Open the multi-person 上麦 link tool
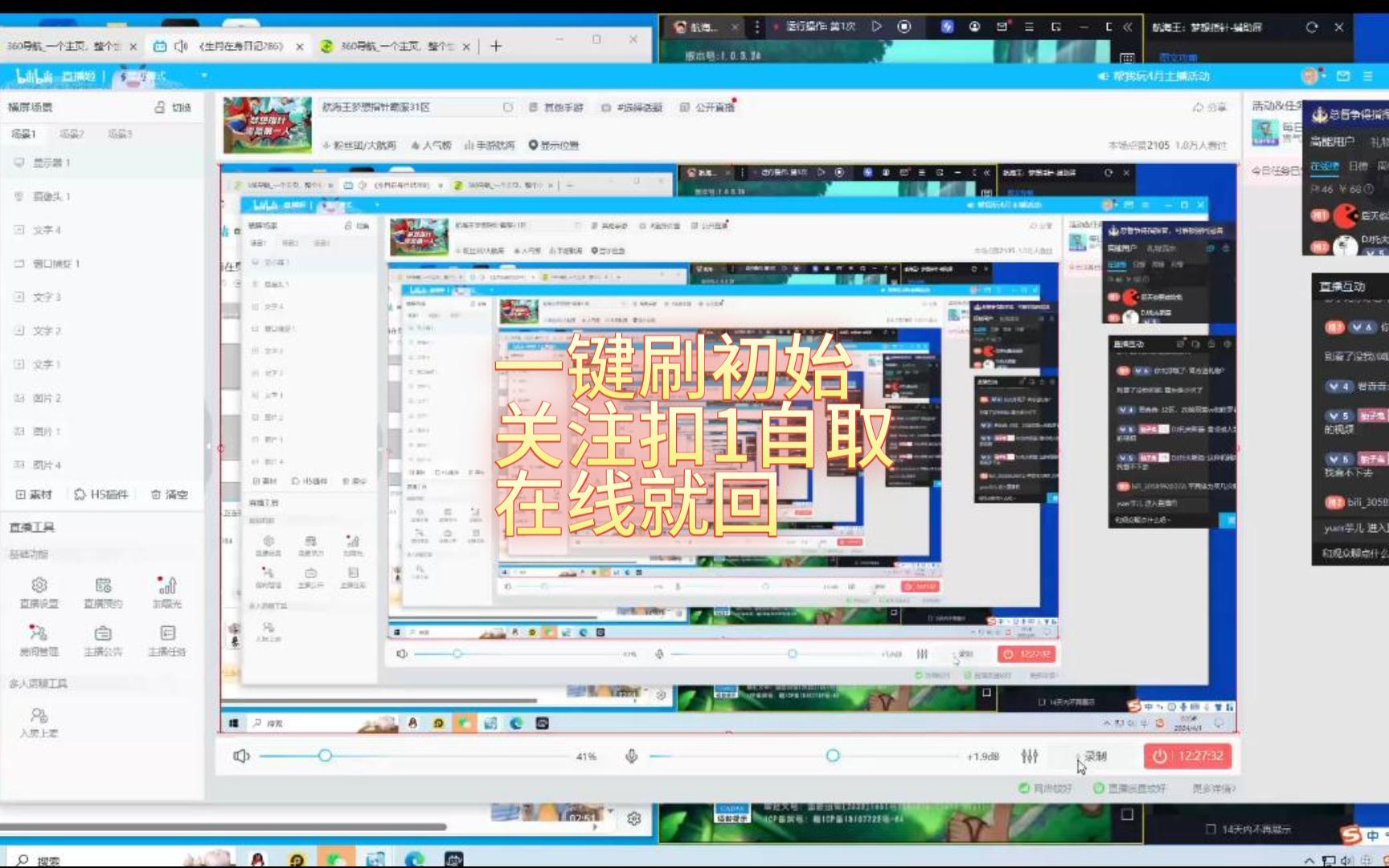Screen dimensions: 1389x868 [x=39, y=723]
